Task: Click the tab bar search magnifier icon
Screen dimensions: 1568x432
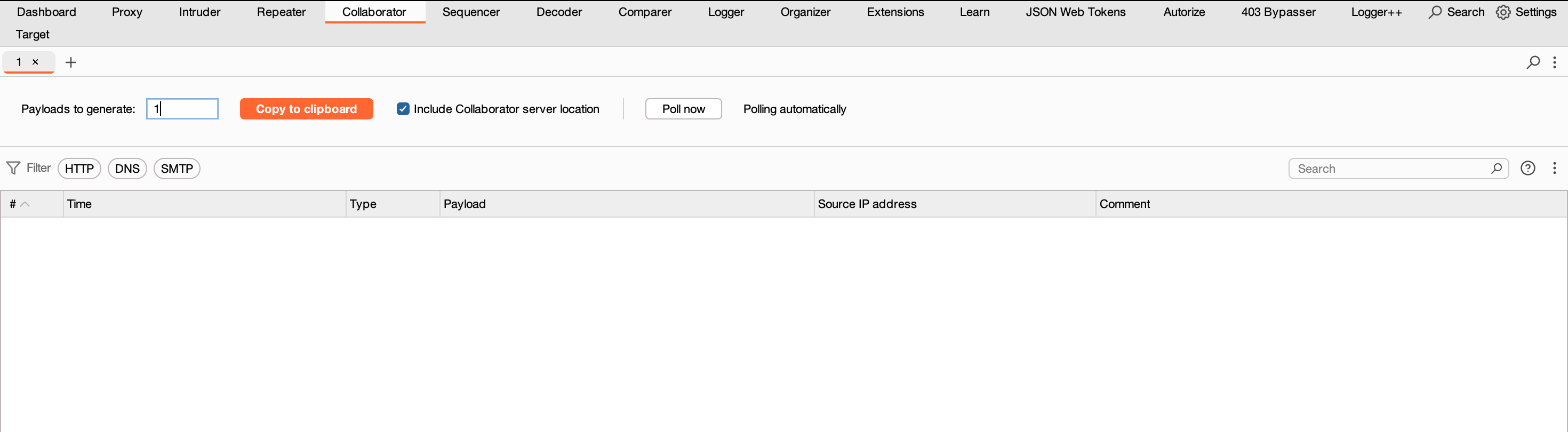Action: click(1533, 62)
